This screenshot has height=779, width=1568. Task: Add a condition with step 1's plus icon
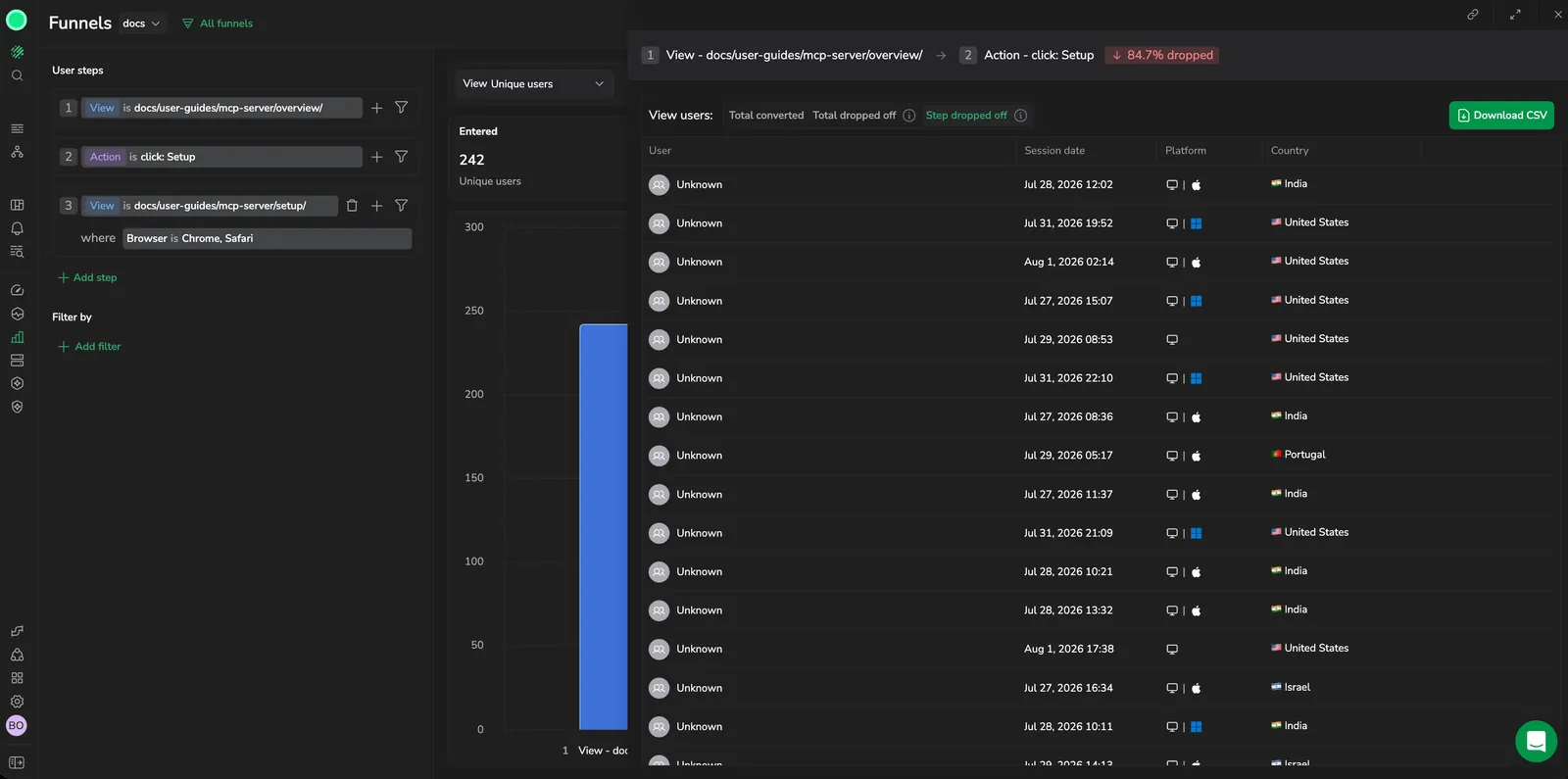376,108
